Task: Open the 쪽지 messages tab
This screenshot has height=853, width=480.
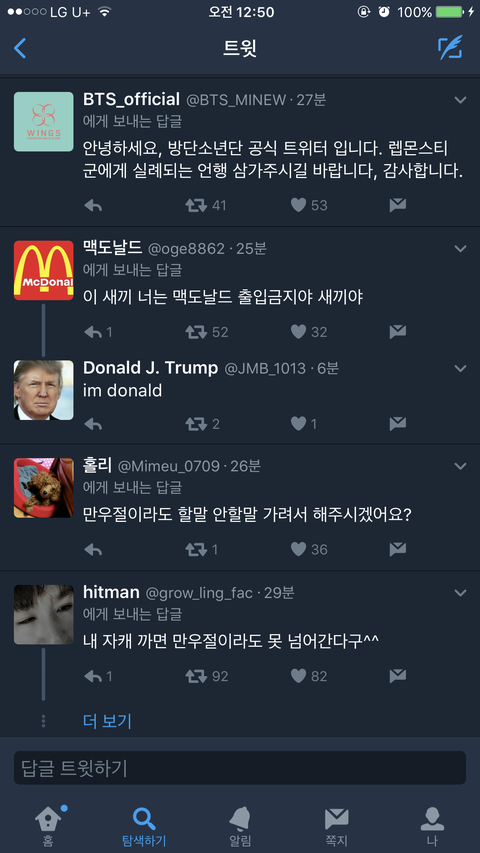Action: pyautogui.click(x=336, y=825)
